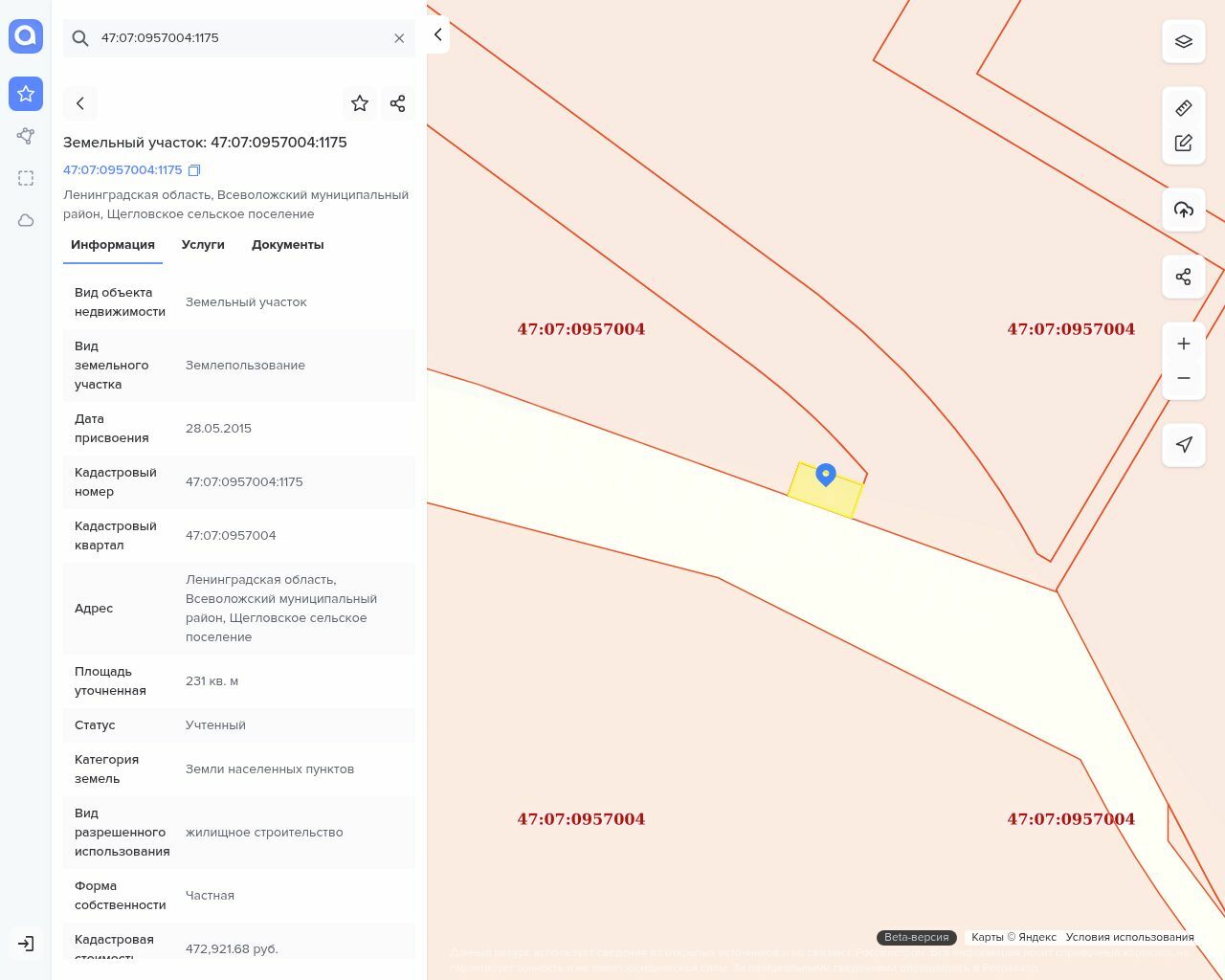Viewport: 1225px width, 980px height.
Task: Click the cadastral number search field
Action: 239,38
